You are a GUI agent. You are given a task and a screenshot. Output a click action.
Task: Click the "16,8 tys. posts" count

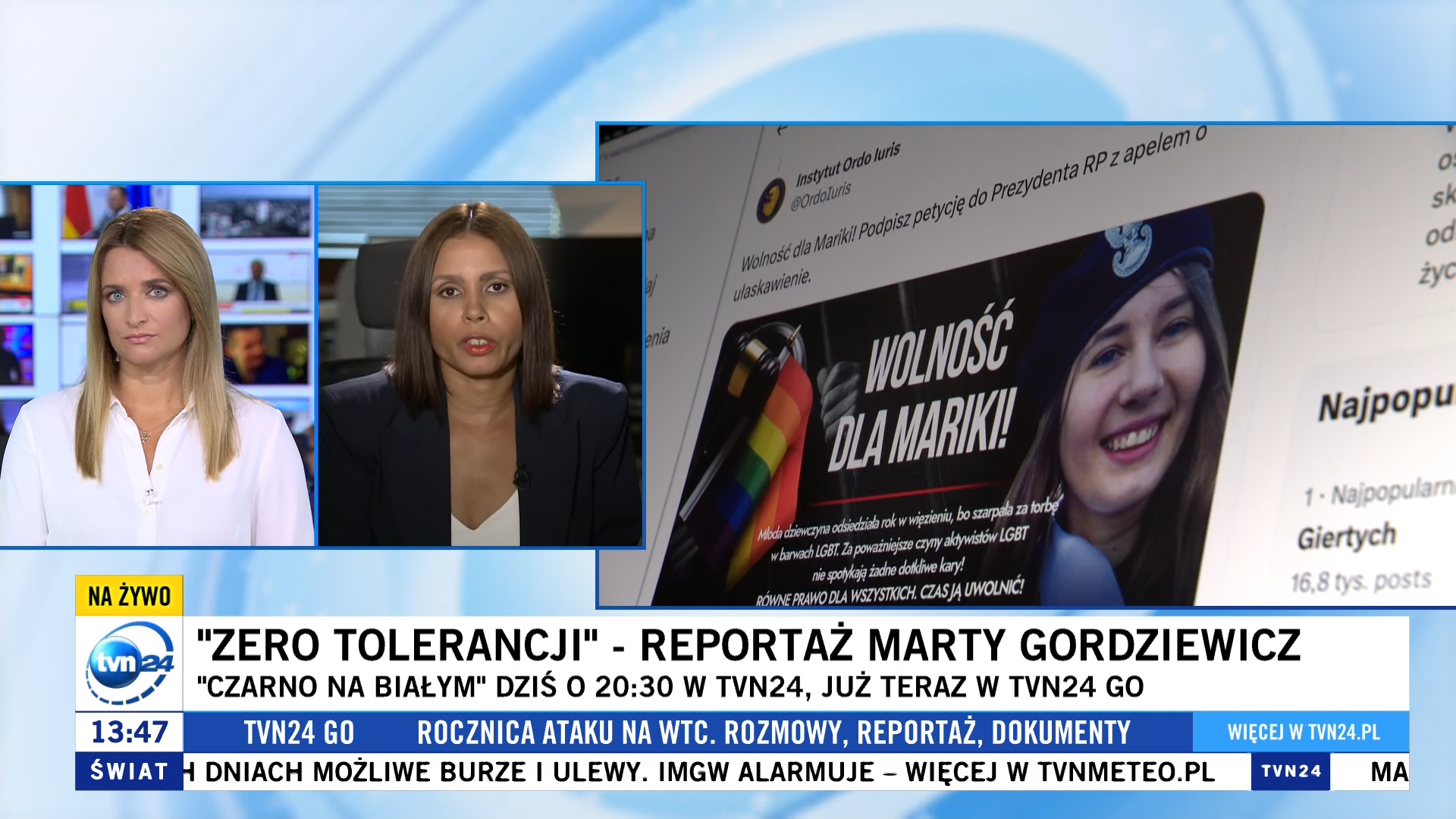tap(1360, 582)
